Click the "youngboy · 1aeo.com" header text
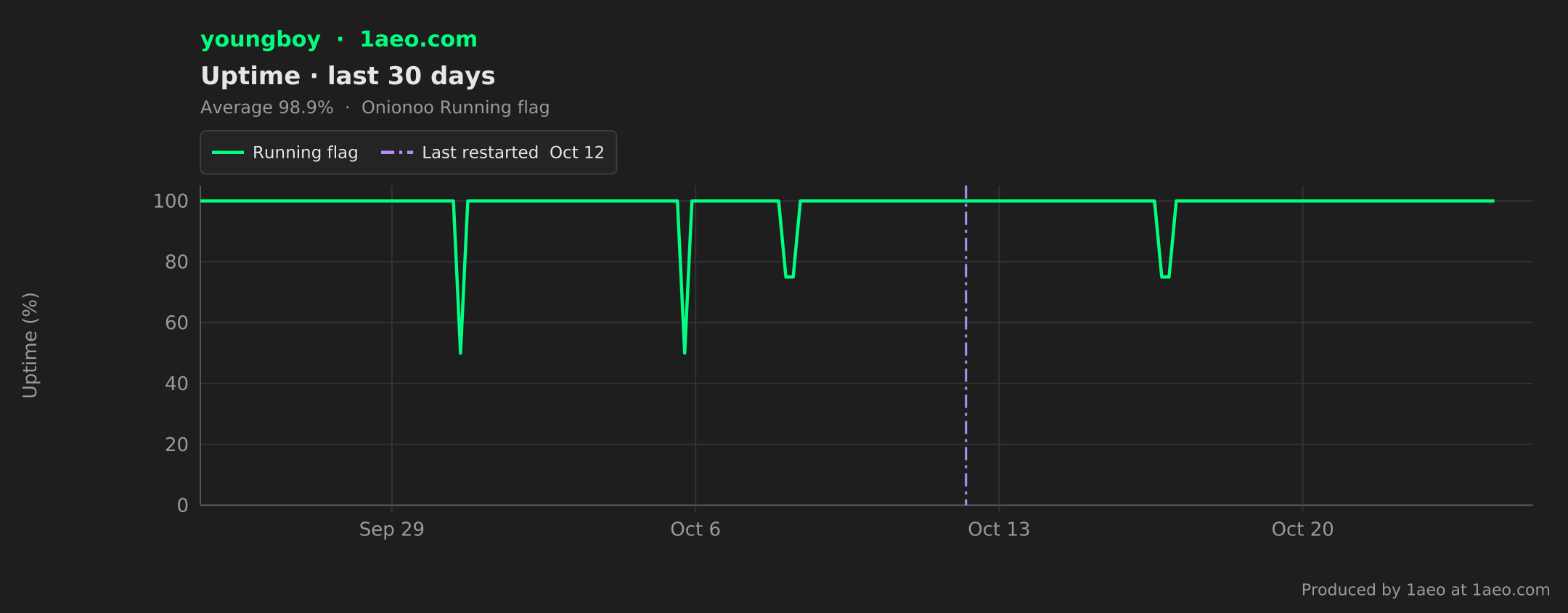The height and width of the screenshot is (613, 1568). [x=339, y=39]
